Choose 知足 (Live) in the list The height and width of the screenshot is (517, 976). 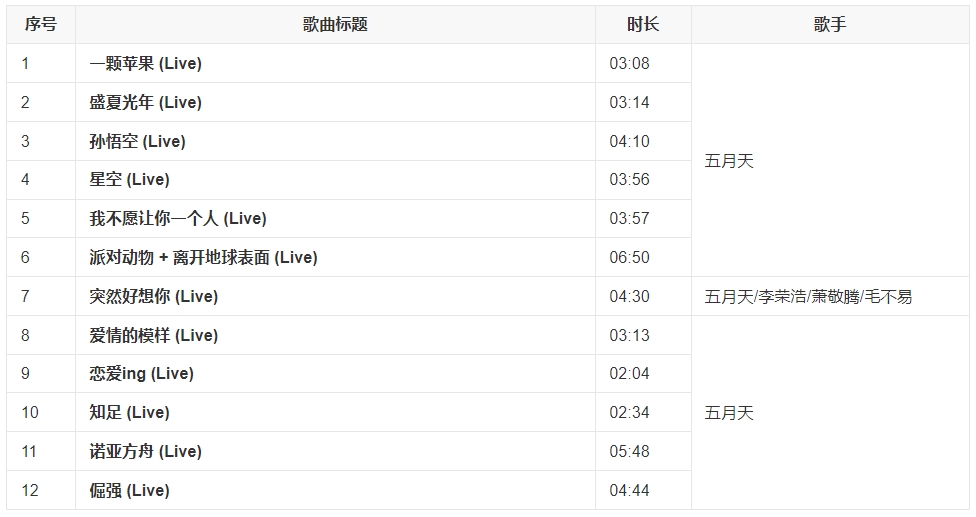tap(129, 413)
